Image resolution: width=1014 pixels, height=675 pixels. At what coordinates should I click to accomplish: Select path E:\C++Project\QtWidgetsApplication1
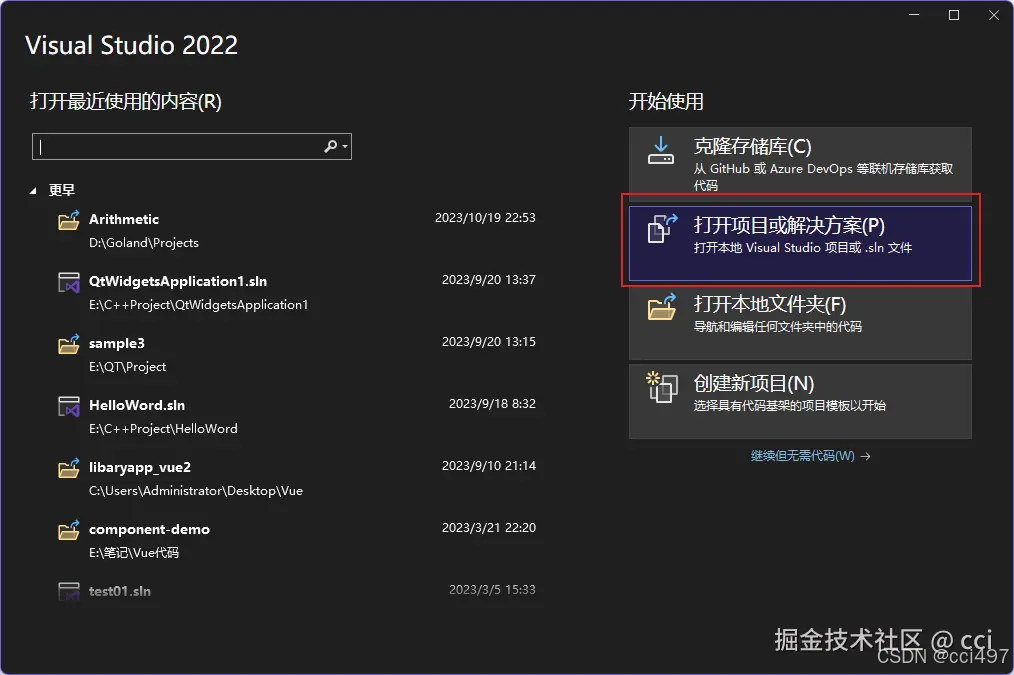point(199,305)
